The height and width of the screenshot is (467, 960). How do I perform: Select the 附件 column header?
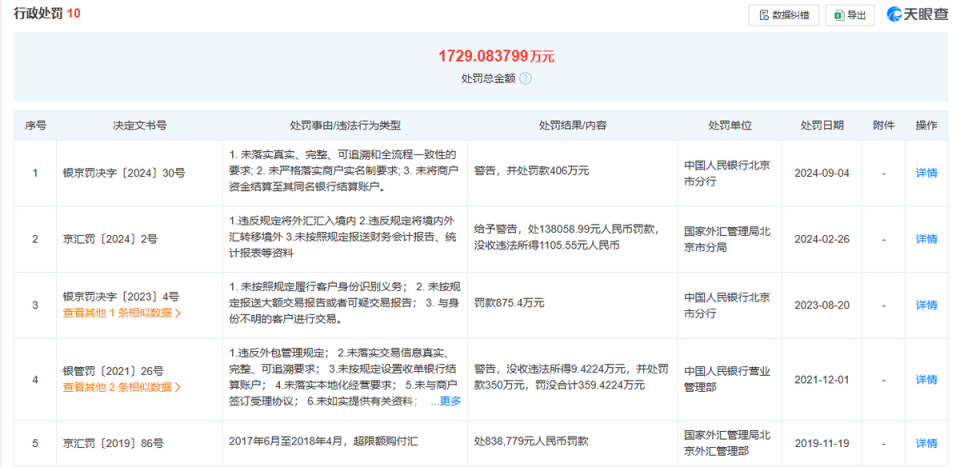pos(883,125)
